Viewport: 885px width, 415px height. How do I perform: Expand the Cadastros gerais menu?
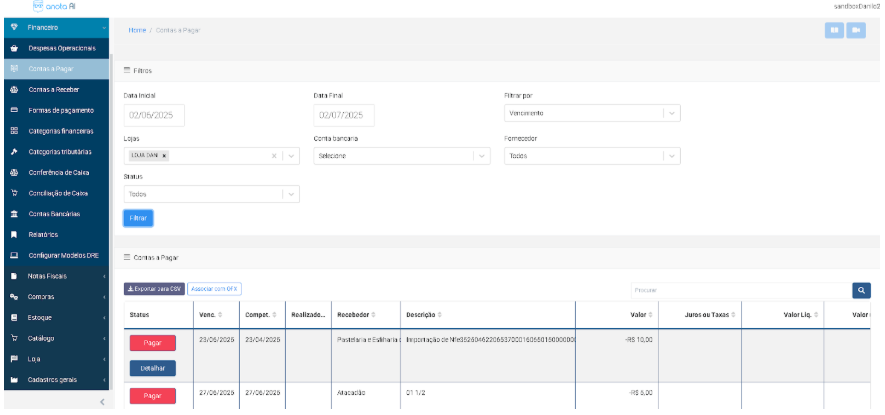(x=104, y=380)
